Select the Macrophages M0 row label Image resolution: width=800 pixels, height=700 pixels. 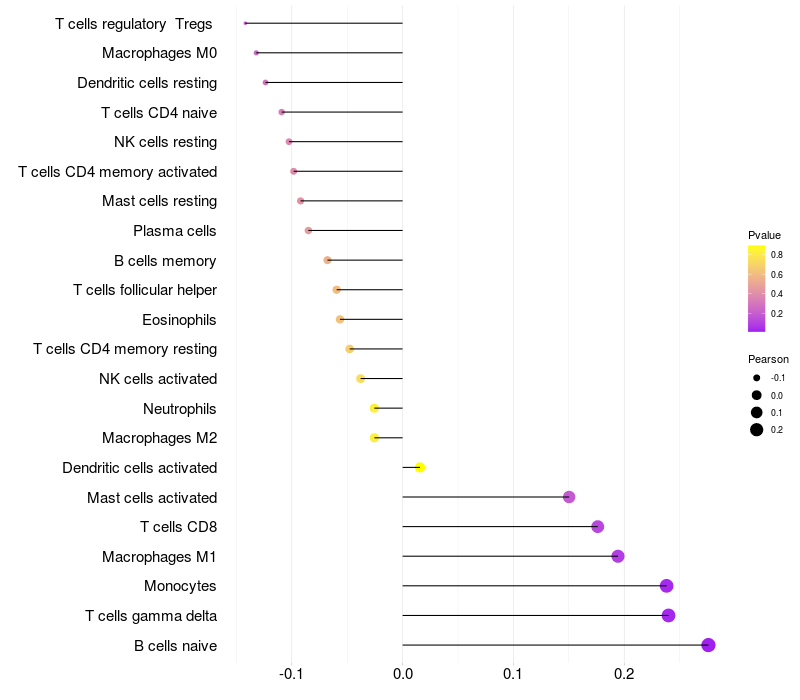pos(160,53)
